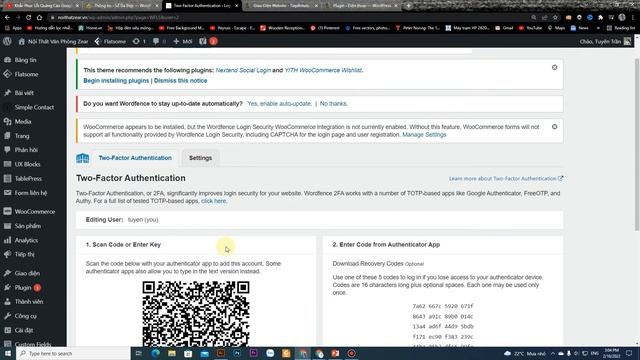This screenshot has height=360, width=640.
Task: Dismiss the WooCommerce integration notice icon
Action: click(554, 127)
